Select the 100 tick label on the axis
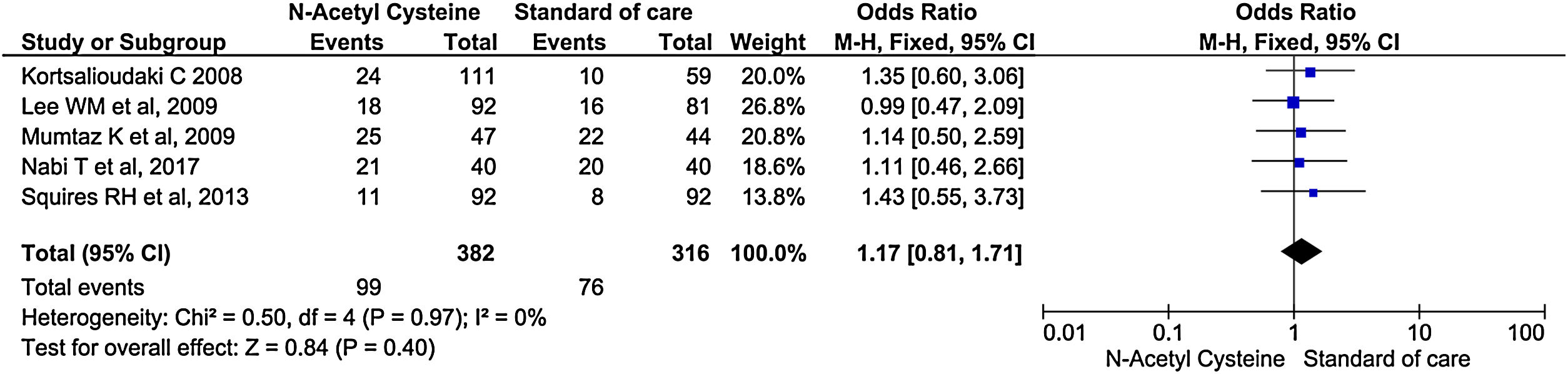Viewport: 1568px width, 374px height. 1525,333
